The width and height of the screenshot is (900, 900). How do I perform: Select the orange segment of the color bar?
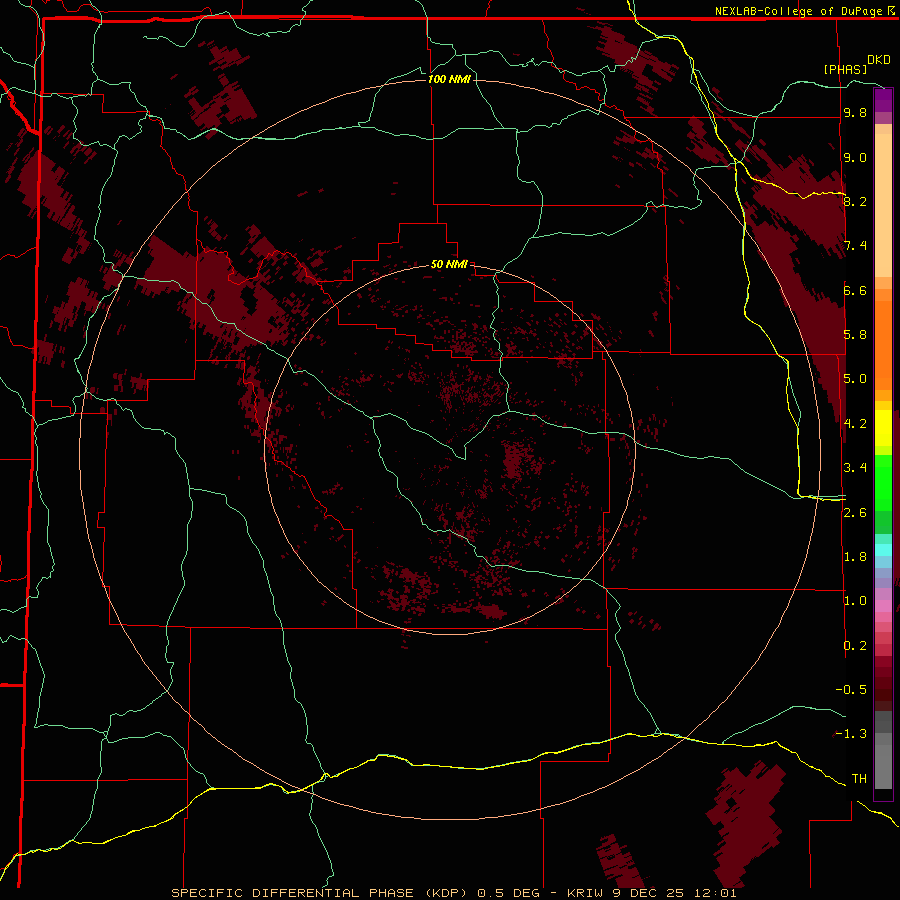[883, 345]
